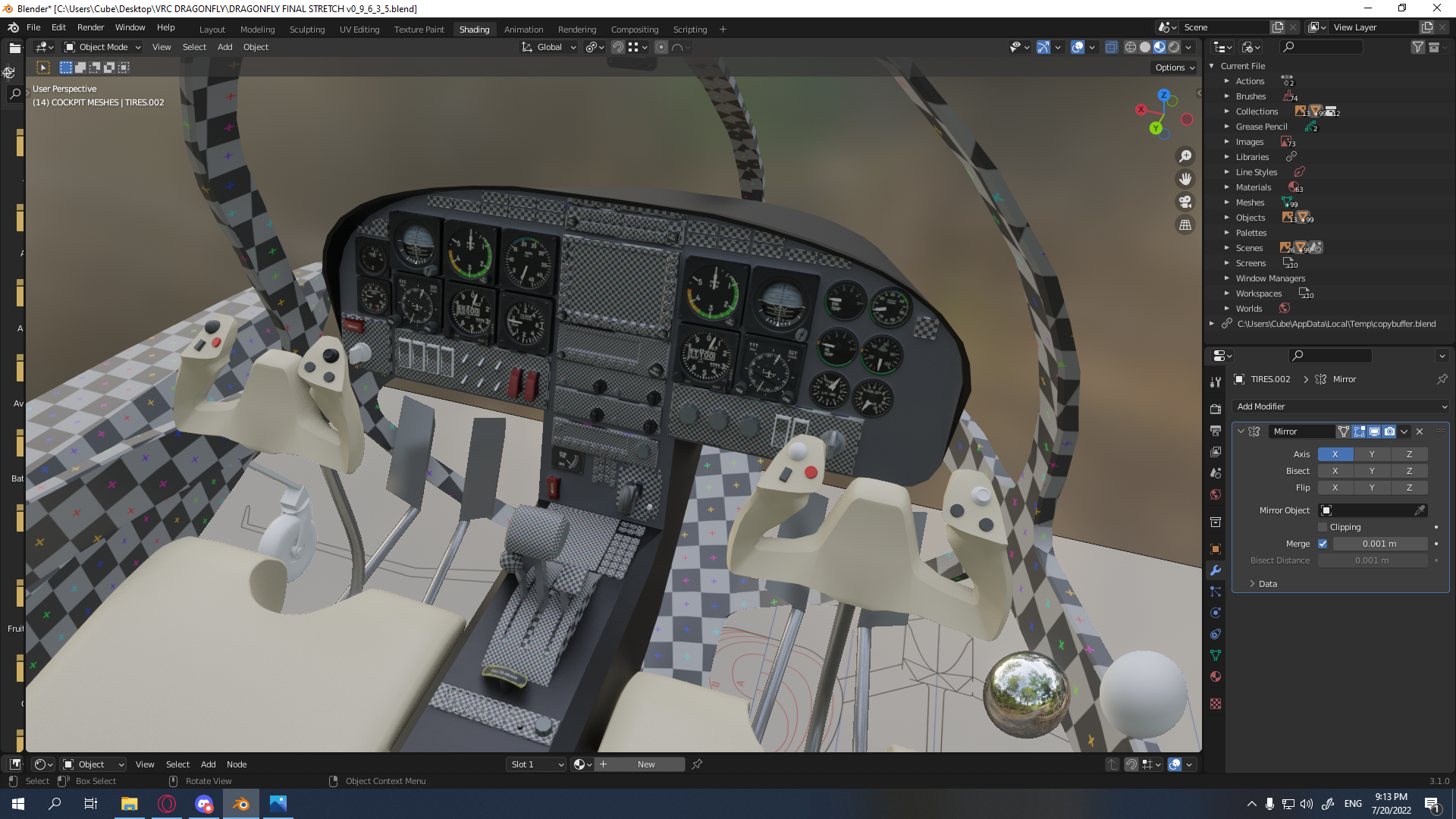
Task: Select rendered viewport shading sphere icon
Action: (1174, 47)
